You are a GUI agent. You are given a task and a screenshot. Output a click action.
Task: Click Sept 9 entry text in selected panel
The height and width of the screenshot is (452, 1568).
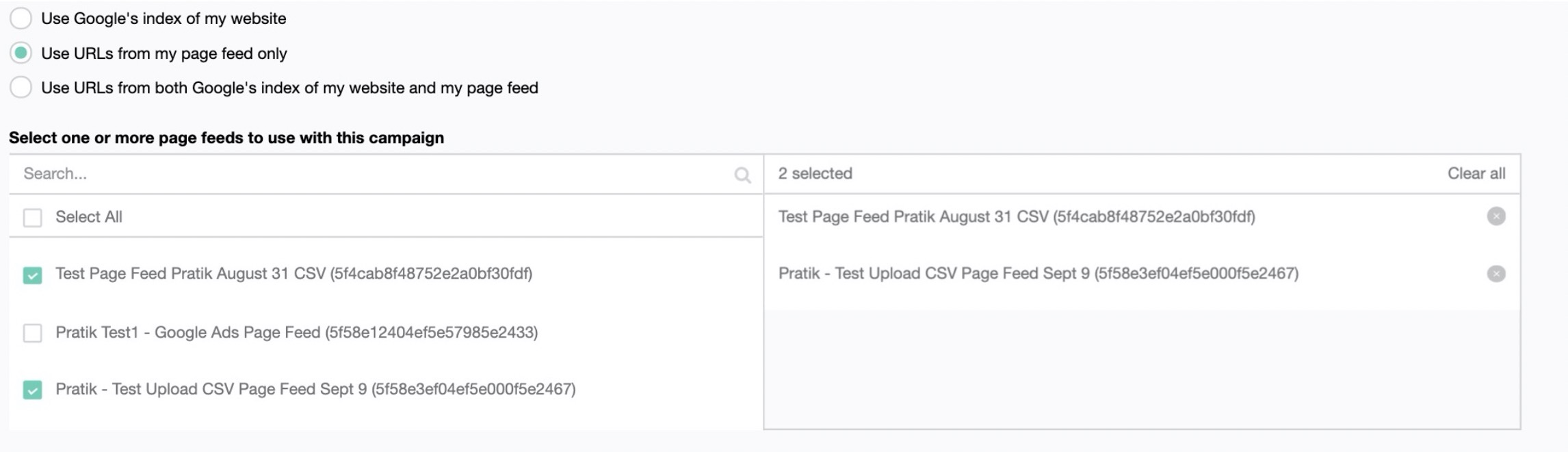tap(1038, 274)
